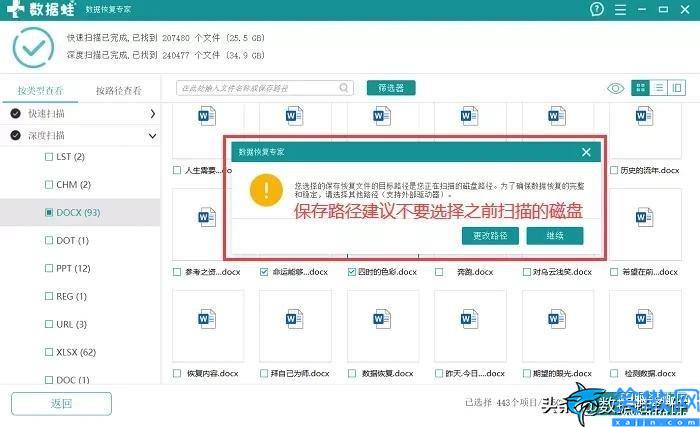Collapse the 深度扫描 section chevron

coord(152,136)
